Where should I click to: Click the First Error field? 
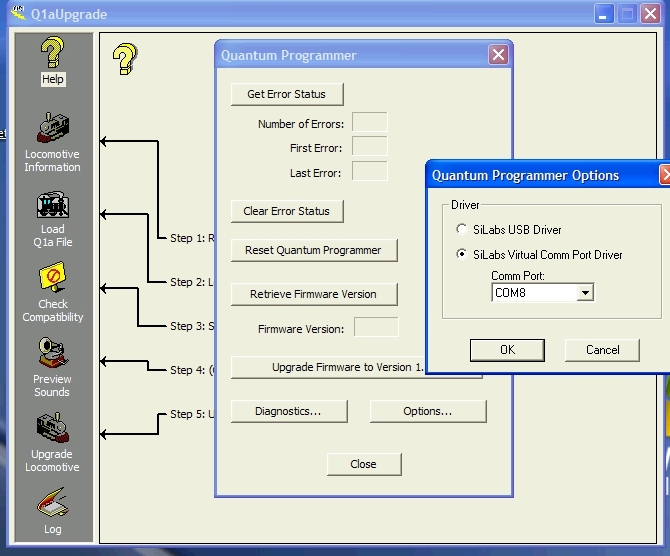(370, 146)
